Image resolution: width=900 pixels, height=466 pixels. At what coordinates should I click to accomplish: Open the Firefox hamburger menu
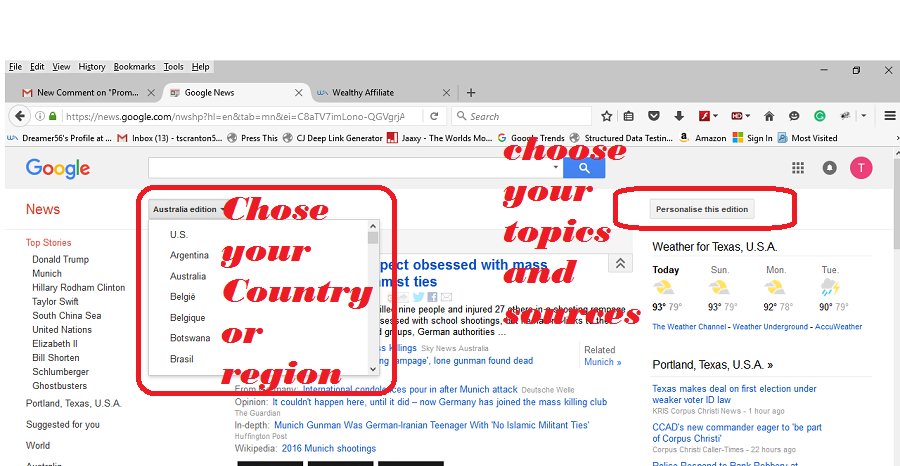[x=890, y=116]
